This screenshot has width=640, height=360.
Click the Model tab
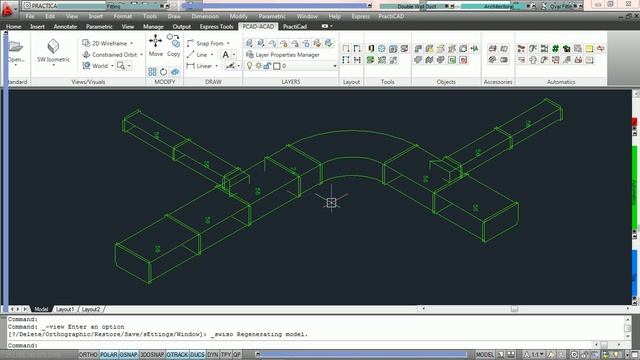tap(41, 309)
